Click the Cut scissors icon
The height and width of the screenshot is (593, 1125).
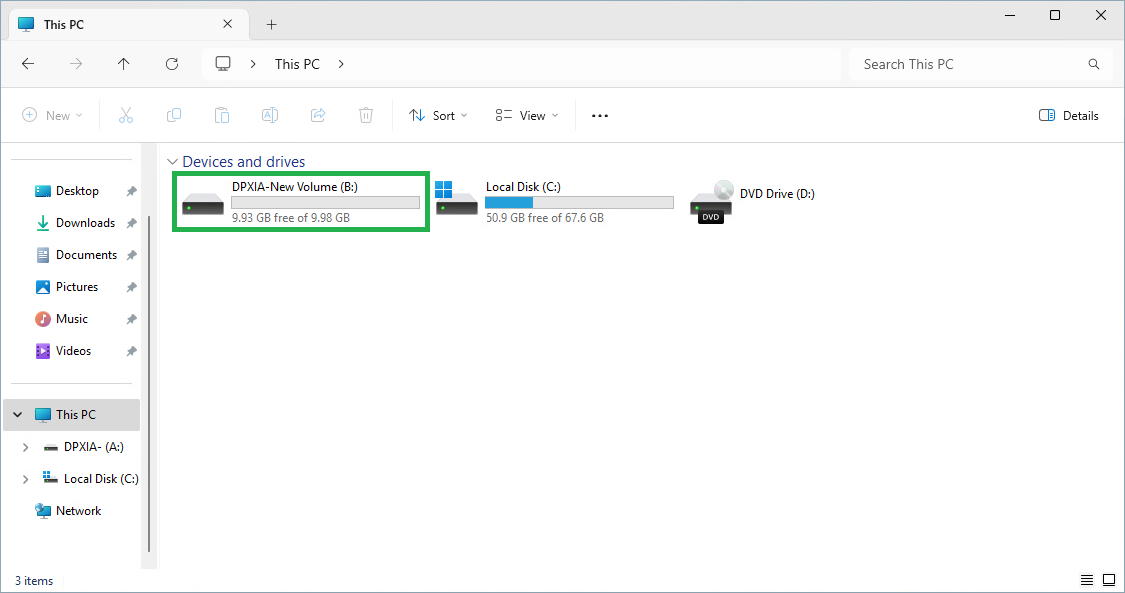tap(126, 116)
